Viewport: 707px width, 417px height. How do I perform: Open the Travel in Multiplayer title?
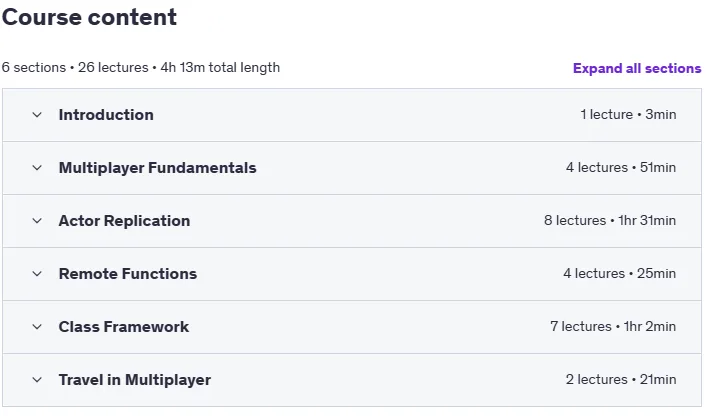pyautogui.click(x=134, y=380)
